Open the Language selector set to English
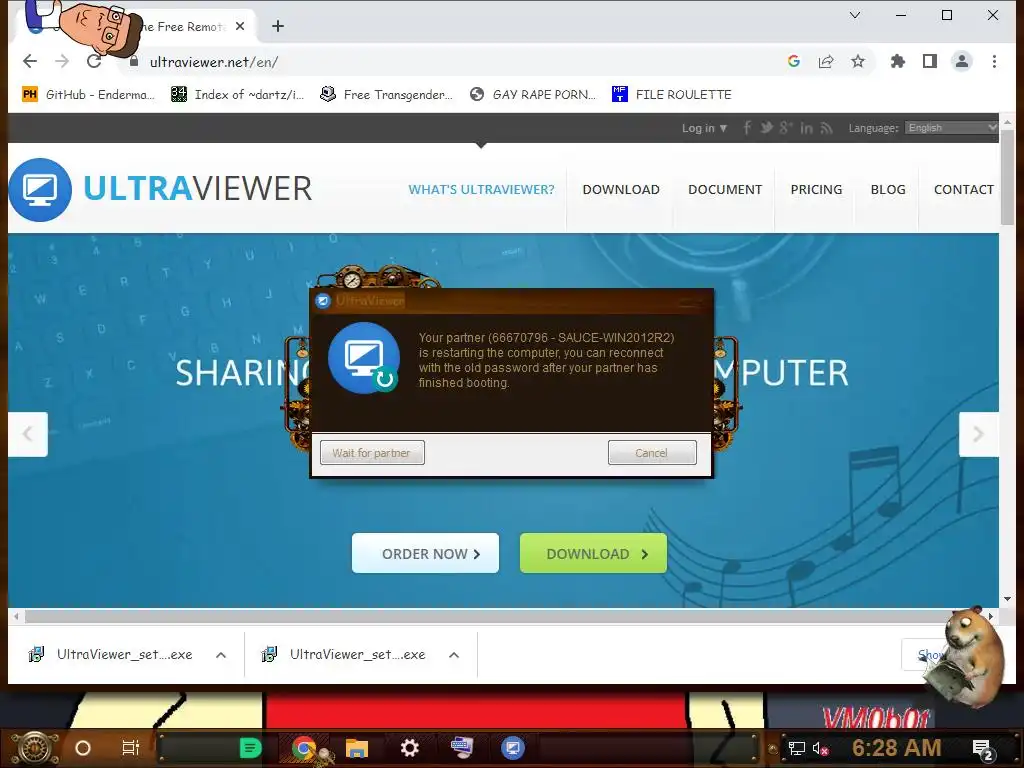1024x768 pixels. (x=952, y=128)
